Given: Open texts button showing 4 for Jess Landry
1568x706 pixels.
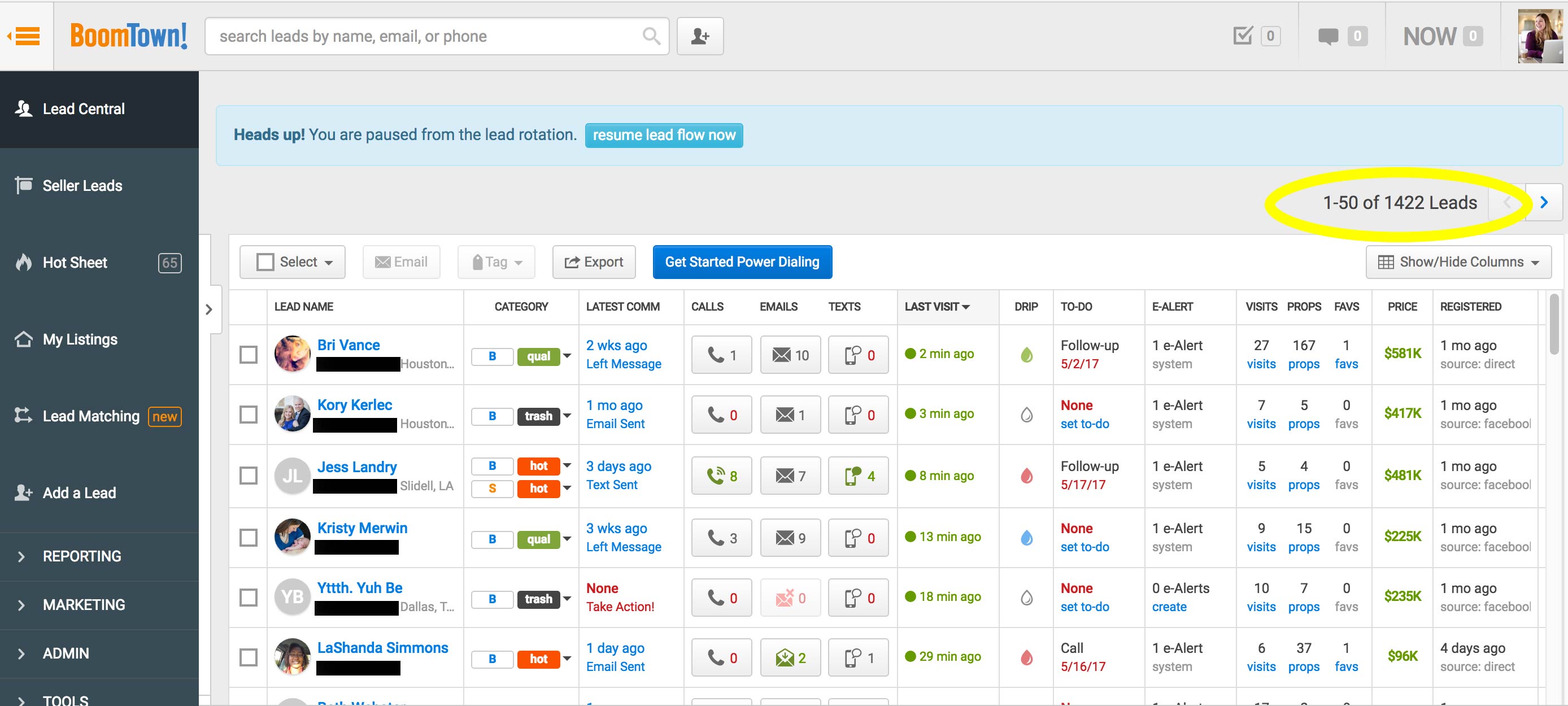Looking at the screenshot, I should (x=858, y=476).
